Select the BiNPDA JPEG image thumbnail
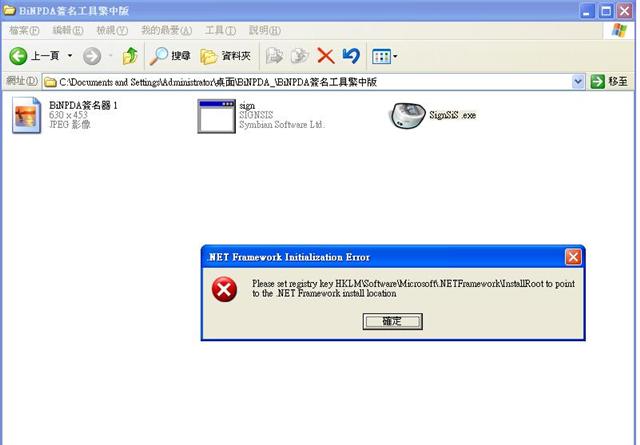The height and width of the screenshot is (445, 640). click(x=27, y=115)
